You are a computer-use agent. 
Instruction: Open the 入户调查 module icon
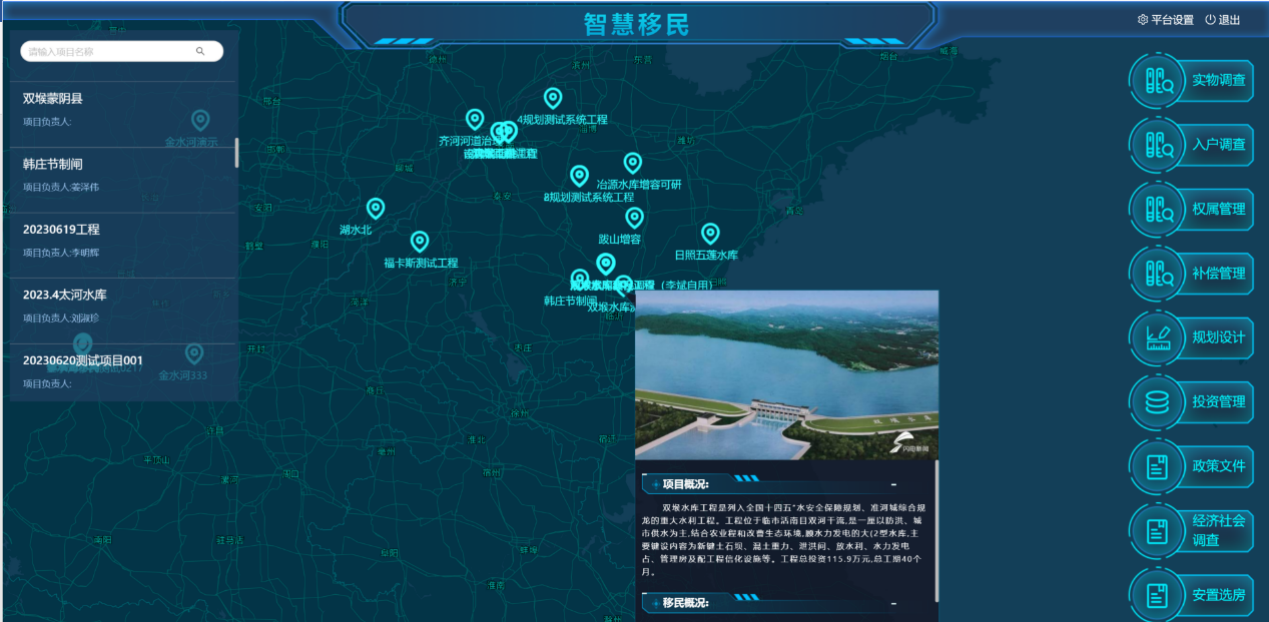[x=1159, y=145]
